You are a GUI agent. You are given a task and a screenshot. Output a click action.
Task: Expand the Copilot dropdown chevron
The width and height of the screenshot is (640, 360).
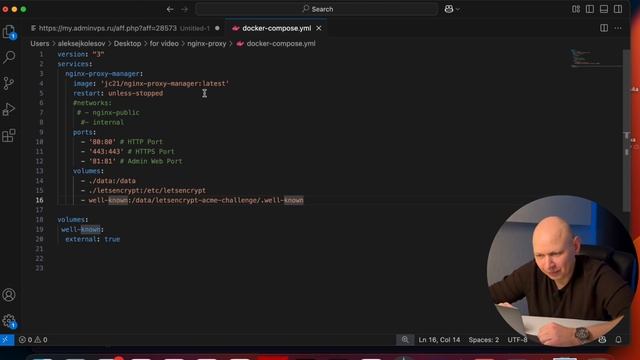coord(458,9)
